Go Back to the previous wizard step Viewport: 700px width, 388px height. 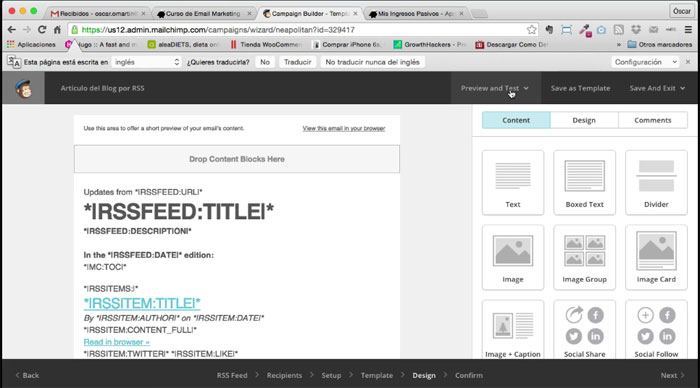pyautogui.click(x=27, y=375)
